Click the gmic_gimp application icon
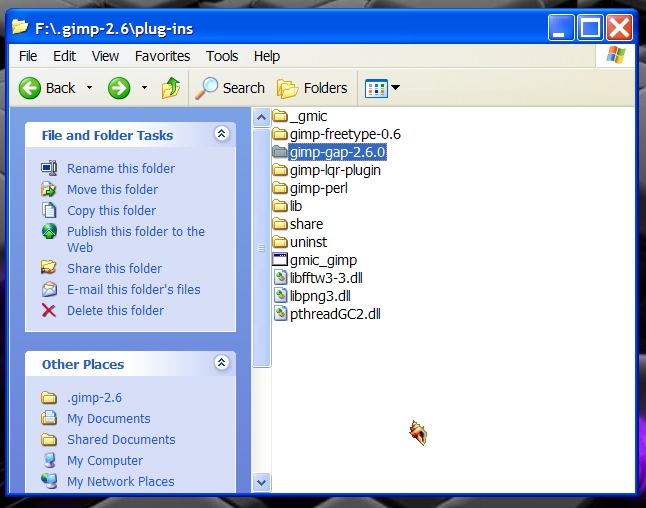646x508 pixels. (280, 260)
